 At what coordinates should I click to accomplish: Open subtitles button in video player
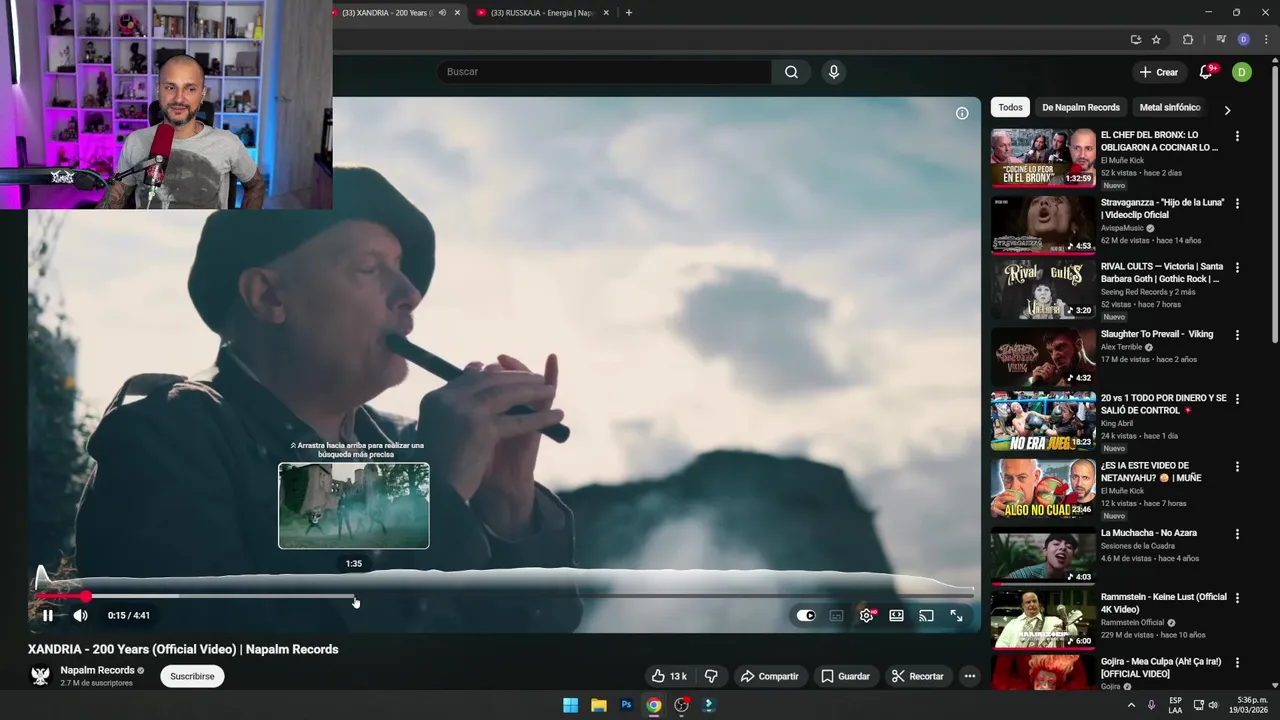pyautogui.click(x=837, y=616)
